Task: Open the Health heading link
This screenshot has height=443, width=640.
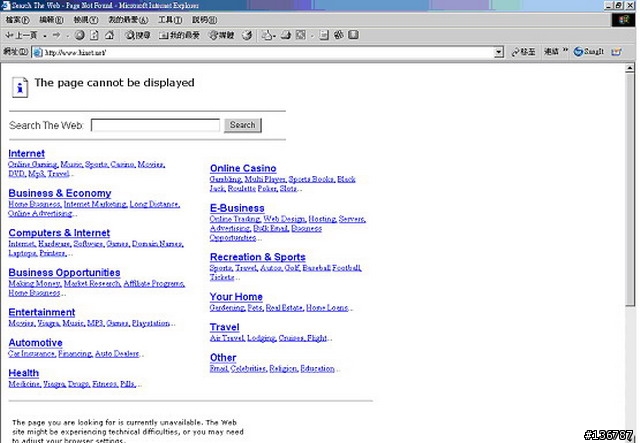Action: tap(24, 373)
